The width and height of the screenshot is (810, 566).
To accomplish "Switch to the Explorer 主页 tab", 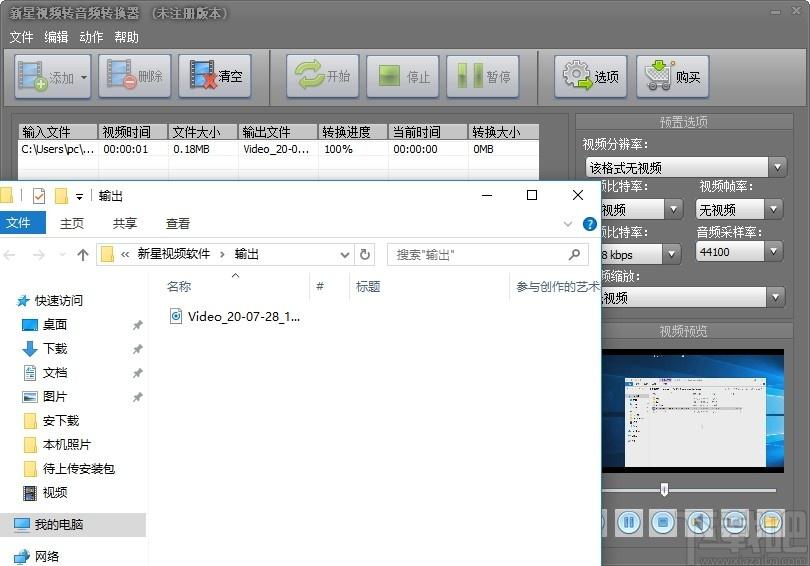I will click(x=72, y=223).
